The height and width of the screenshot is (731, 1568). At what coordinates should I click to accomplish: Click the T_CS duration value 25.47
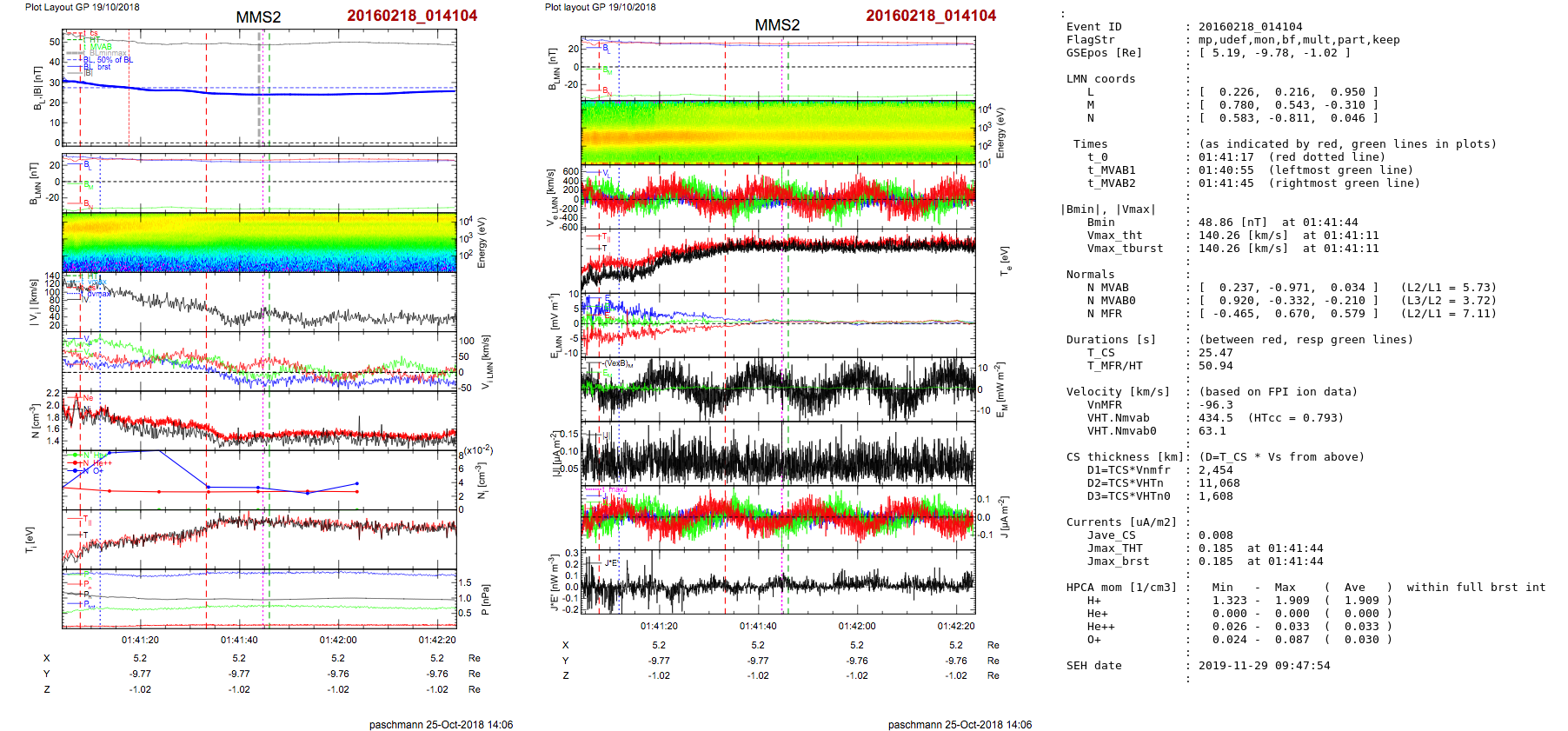click(1215, 353)
